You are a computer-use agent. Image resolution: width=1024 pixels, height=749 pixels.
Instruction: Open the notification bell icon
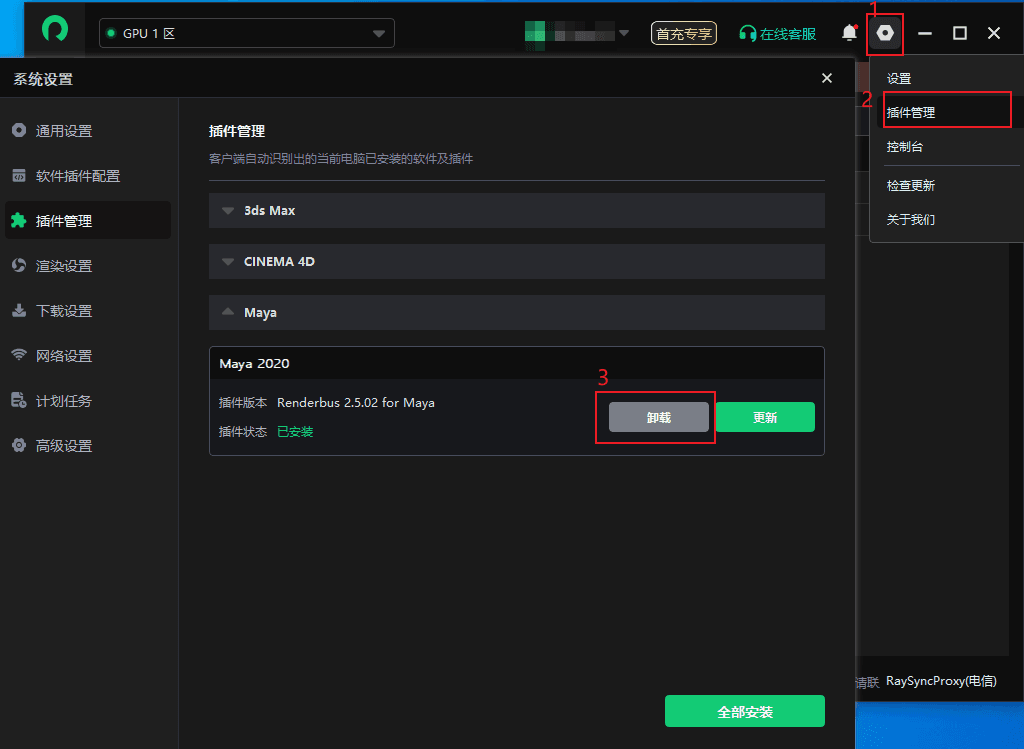849,33
